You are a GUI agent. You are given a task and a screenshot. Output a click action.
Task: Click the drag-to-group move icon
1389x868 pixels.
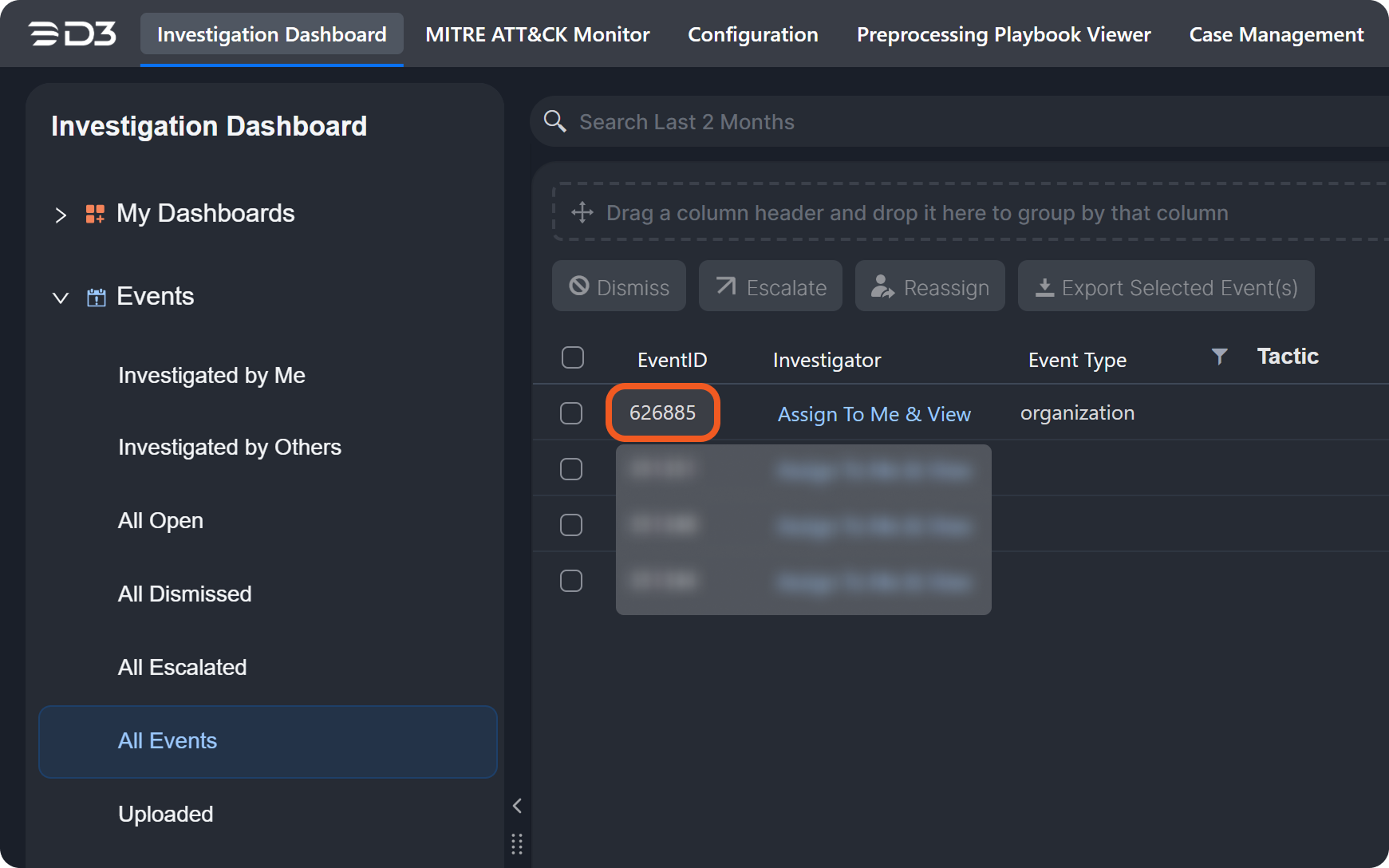pos(582,212)
